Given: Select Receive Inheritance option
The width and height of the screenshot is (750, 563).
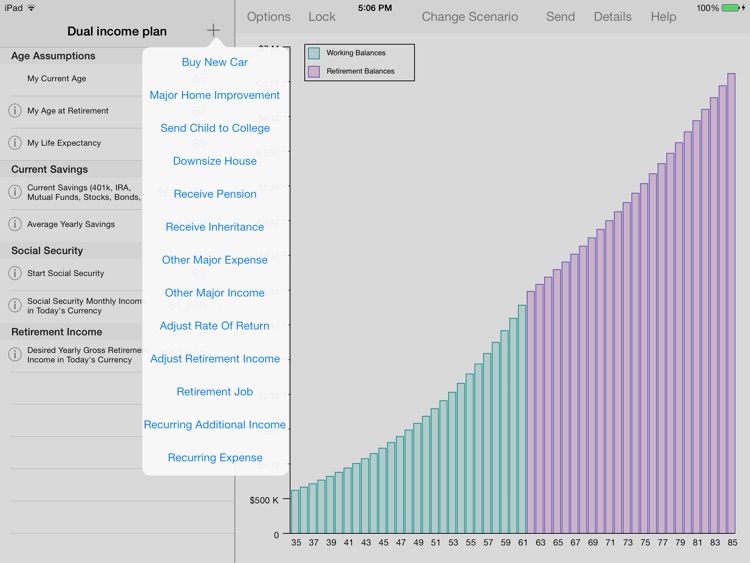Looking at the screenshot, I should 215,227.
